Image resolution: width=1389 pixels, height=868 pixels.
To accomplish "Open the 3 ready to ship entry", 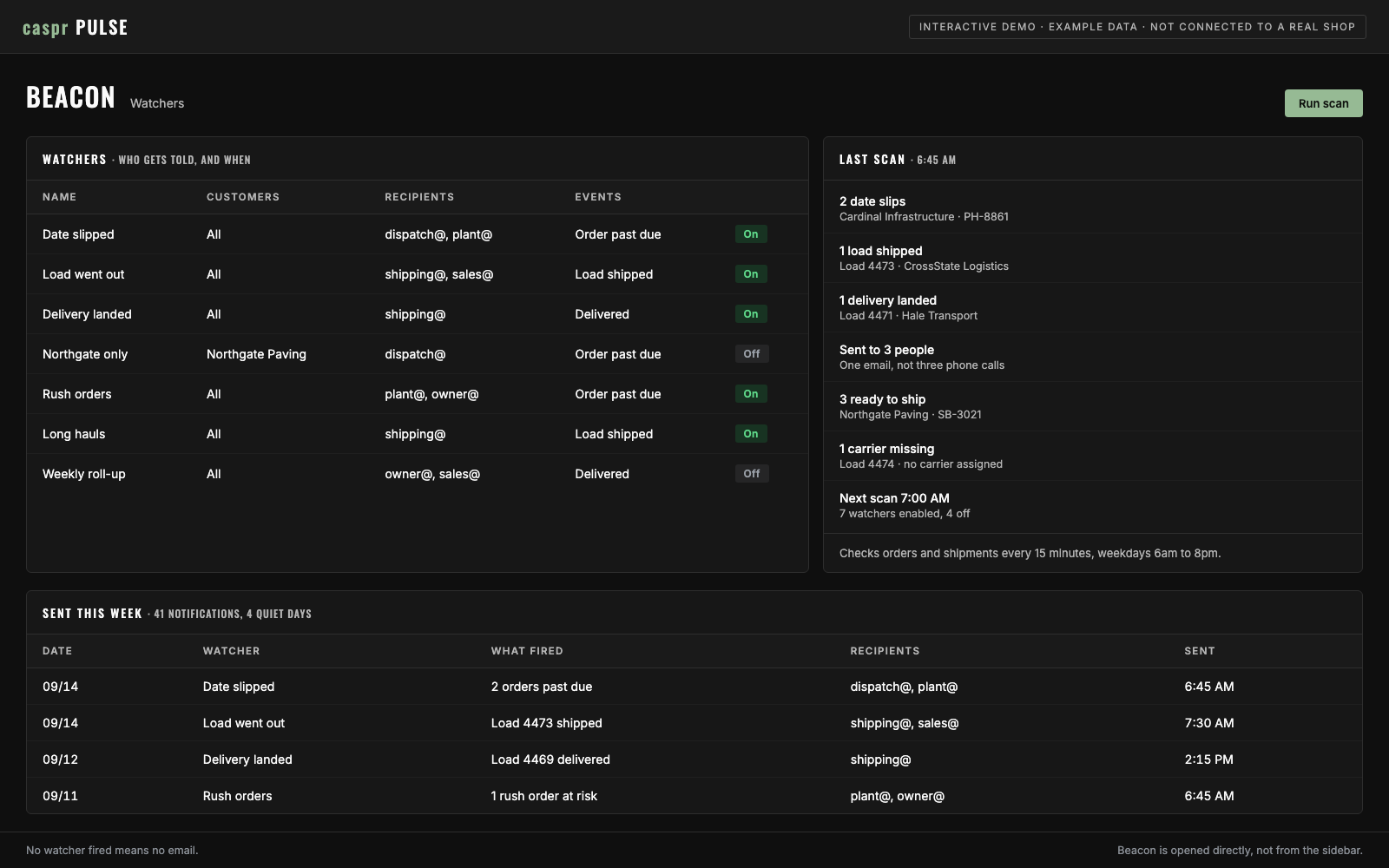I will pos(1093,406).
